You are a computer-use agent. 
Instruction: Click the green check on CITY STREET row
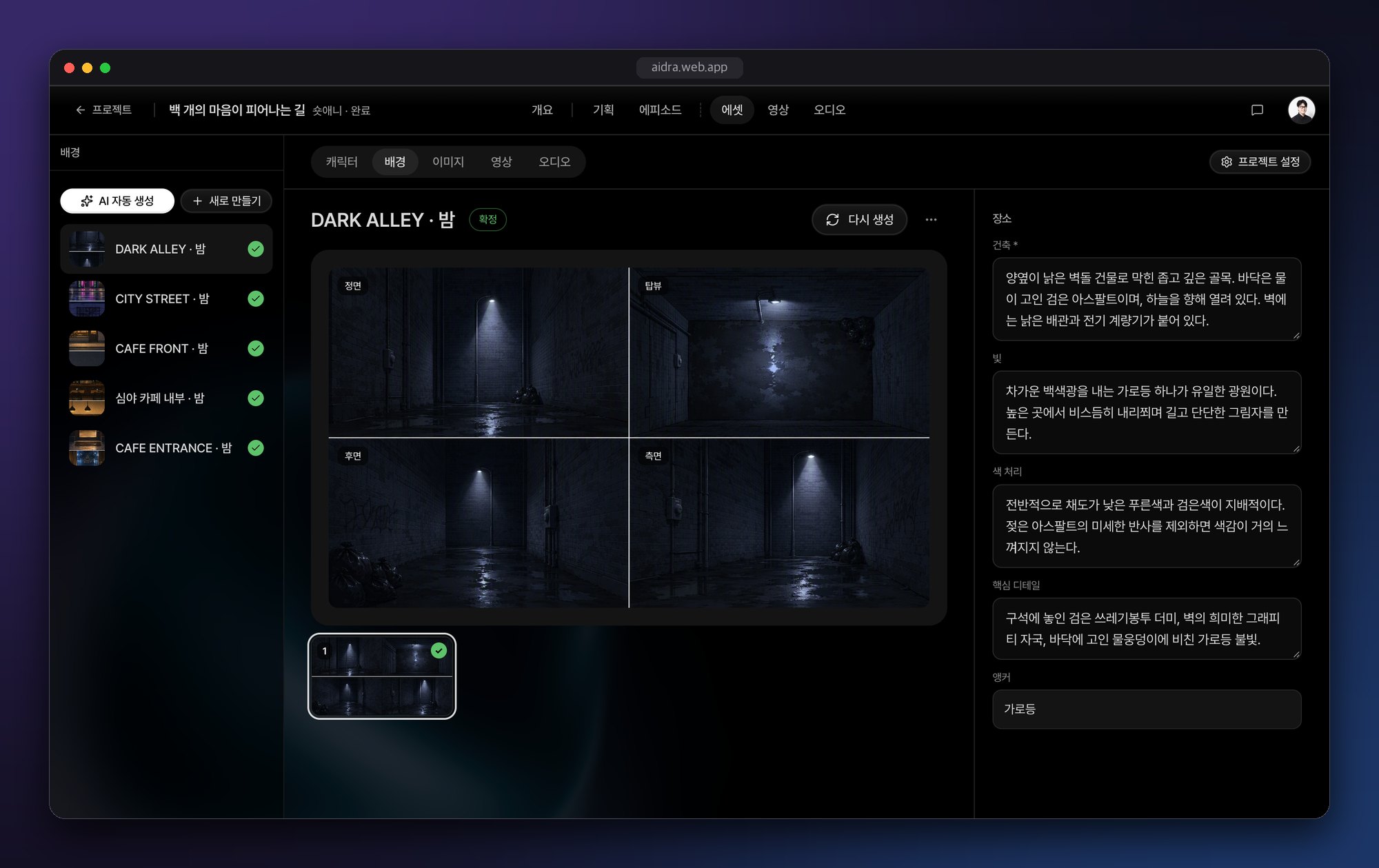256,299
